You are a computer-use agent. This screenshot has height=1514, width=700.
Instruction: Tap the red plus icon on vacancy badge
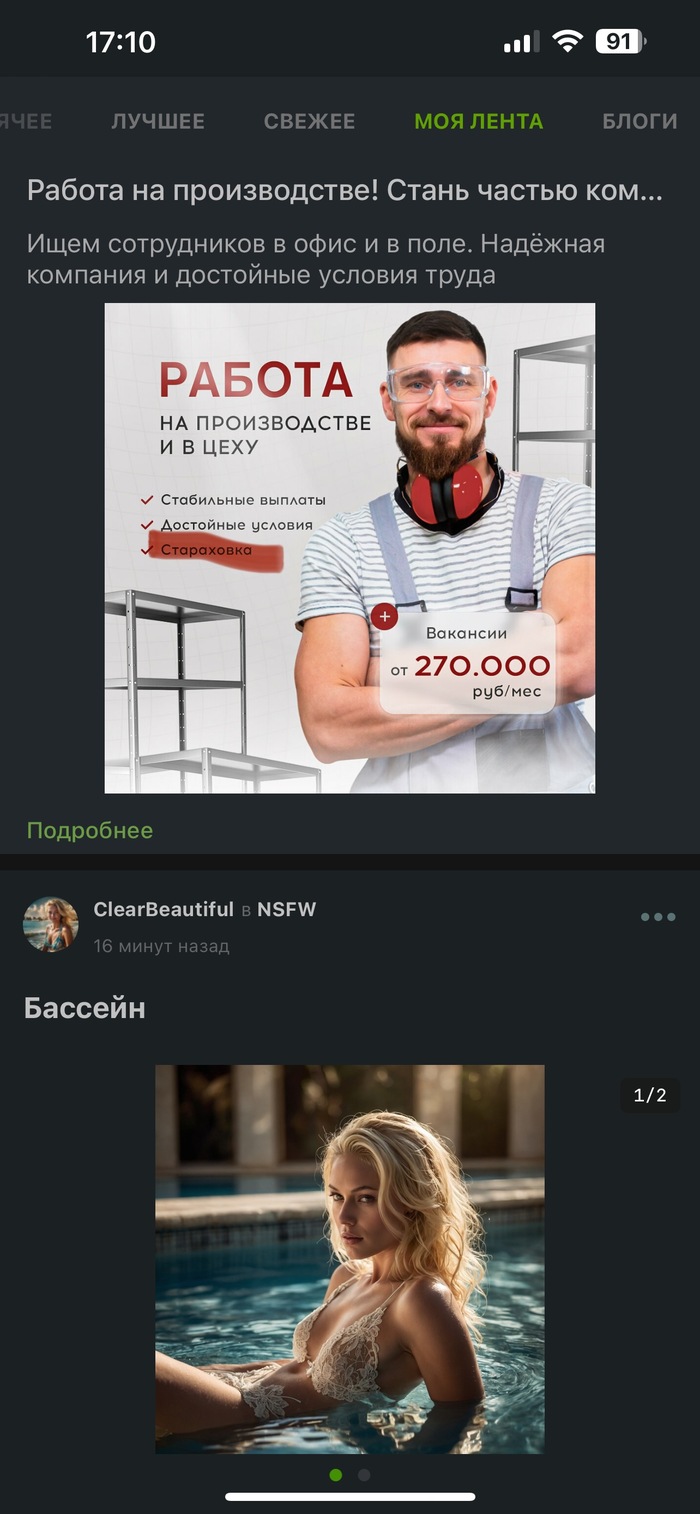point(385,617)
